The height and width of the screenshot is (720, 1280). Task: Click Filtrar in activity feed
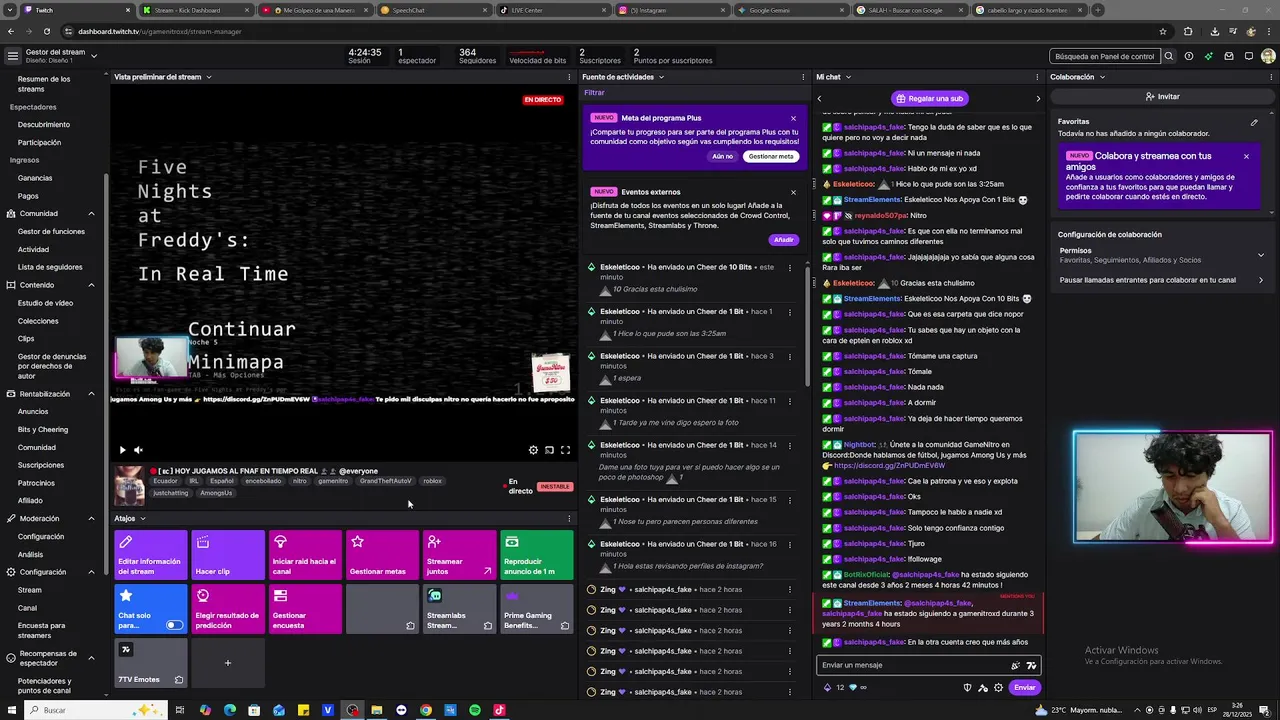click(x=594, y=93)
